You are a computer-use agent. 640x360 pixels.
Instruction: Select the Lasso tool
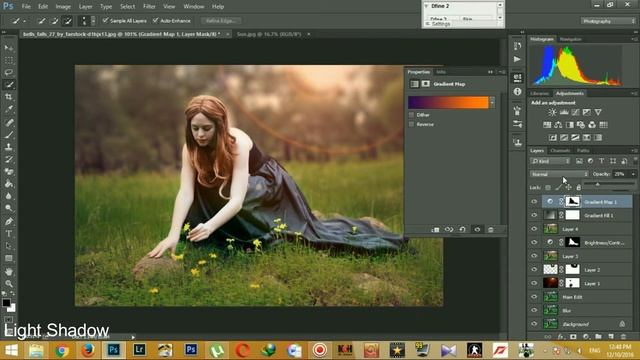pos(9,73)
